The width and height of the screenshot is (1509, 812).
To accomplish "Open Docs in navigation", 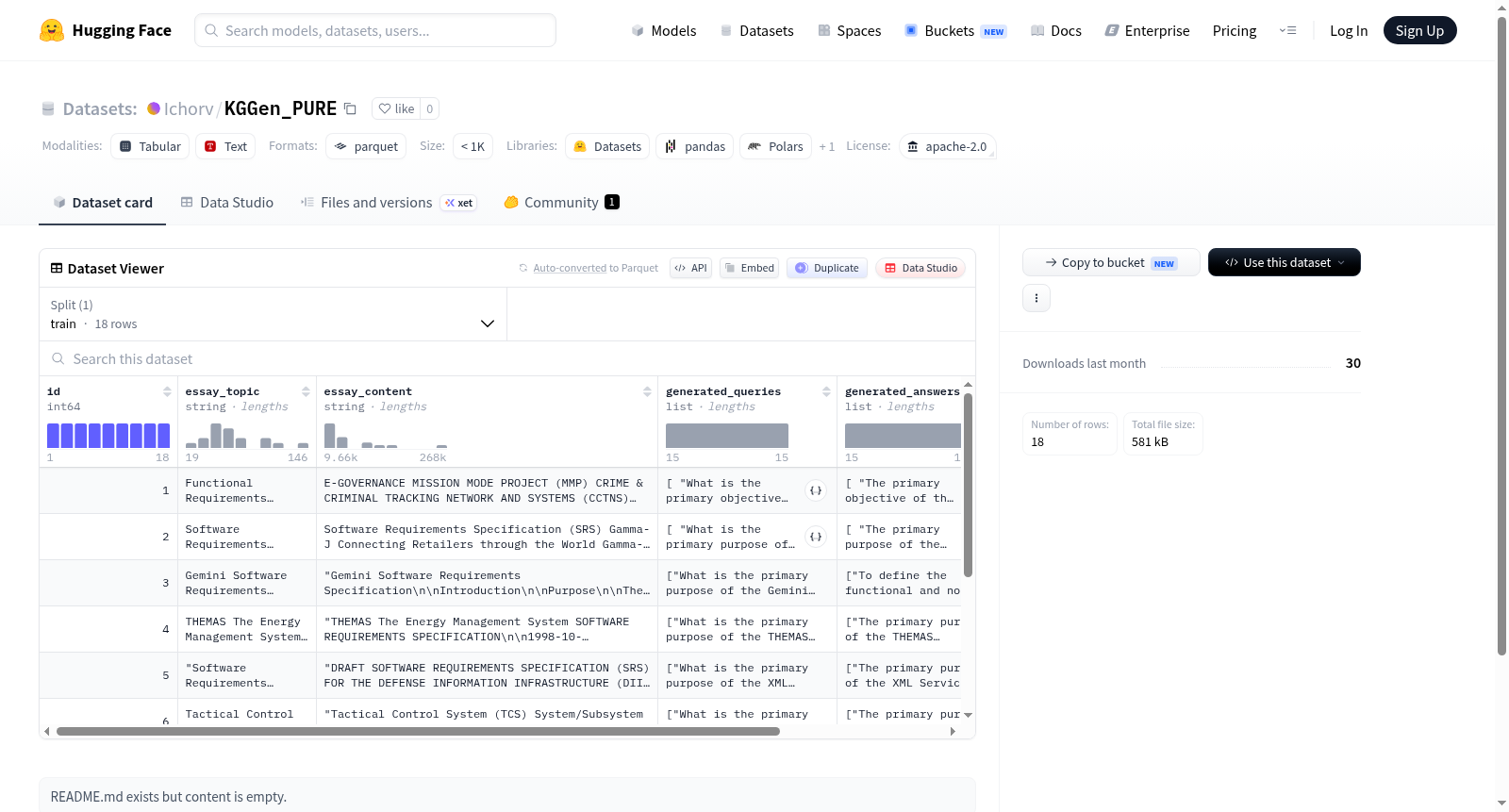I will point(1056,30).
